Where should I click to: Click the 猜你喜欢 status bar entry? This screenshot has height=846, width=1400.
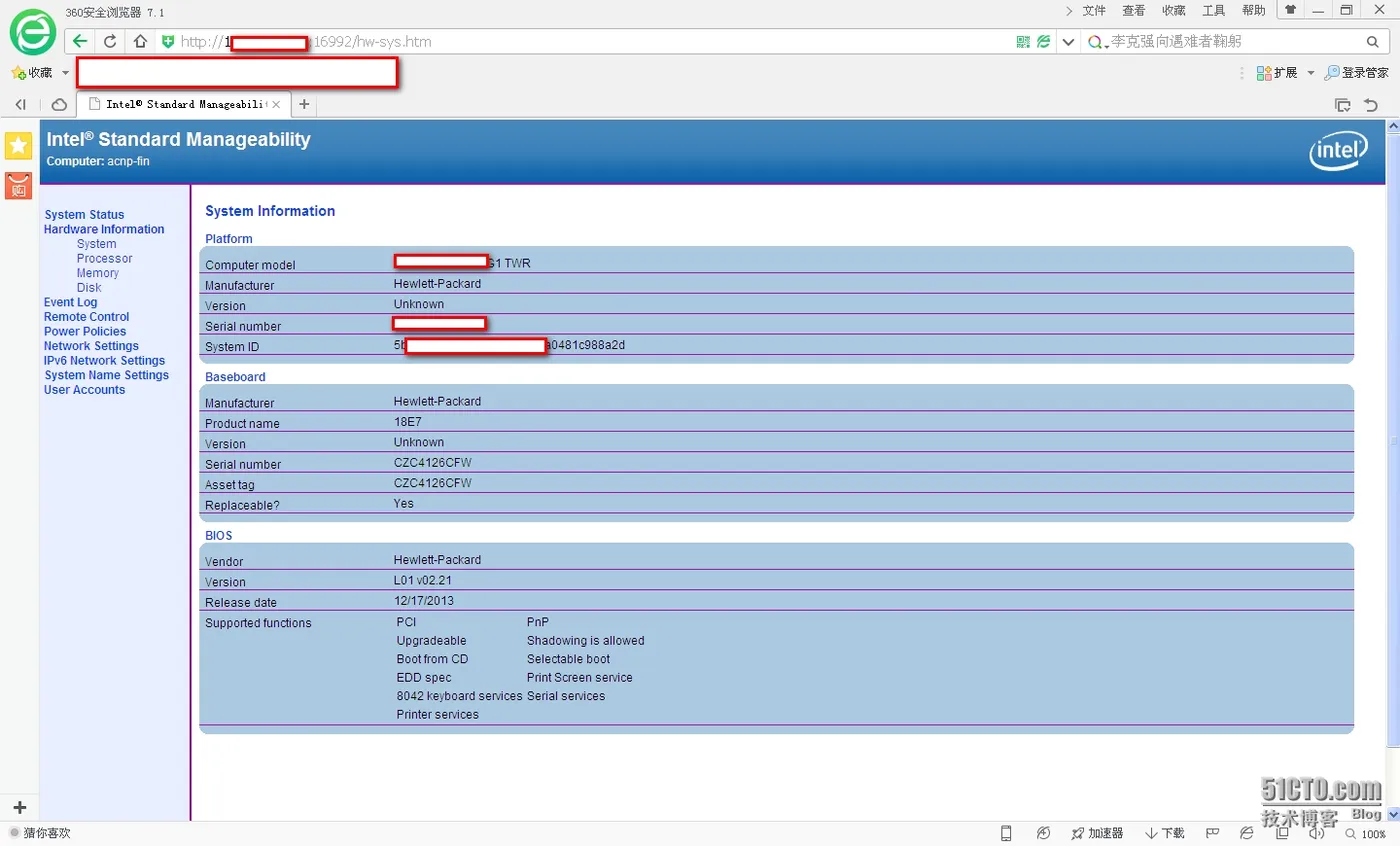[x=40, y=833]
